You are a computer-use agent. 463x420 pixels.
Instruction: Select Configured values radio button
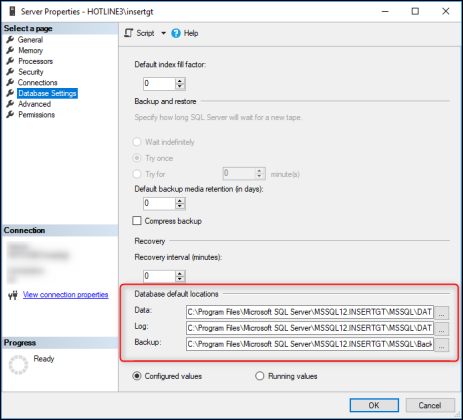[x=137, y=376]
